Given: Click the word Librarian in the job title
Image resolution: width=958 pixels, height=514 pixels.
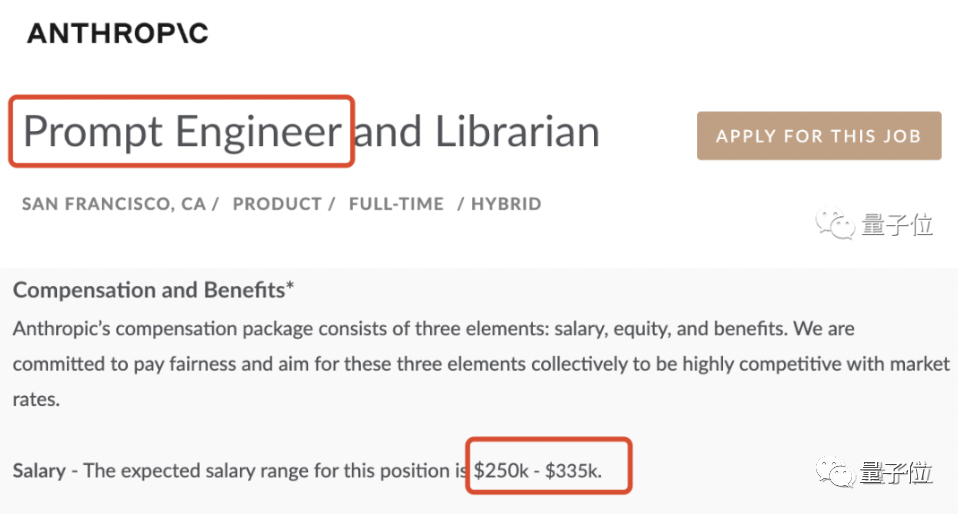Looking at the screenshot, I should [x=517, y=131].
